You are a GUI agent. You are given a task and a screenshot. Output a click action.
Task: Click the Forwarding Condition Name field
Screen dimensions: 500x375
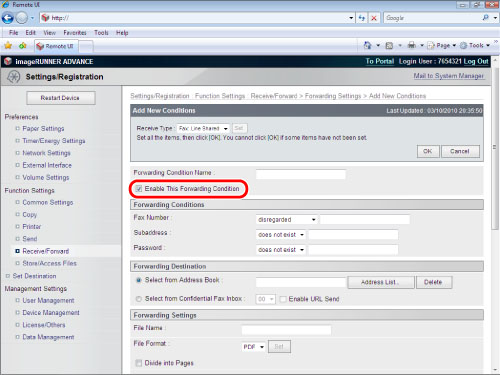coord(301,174)
